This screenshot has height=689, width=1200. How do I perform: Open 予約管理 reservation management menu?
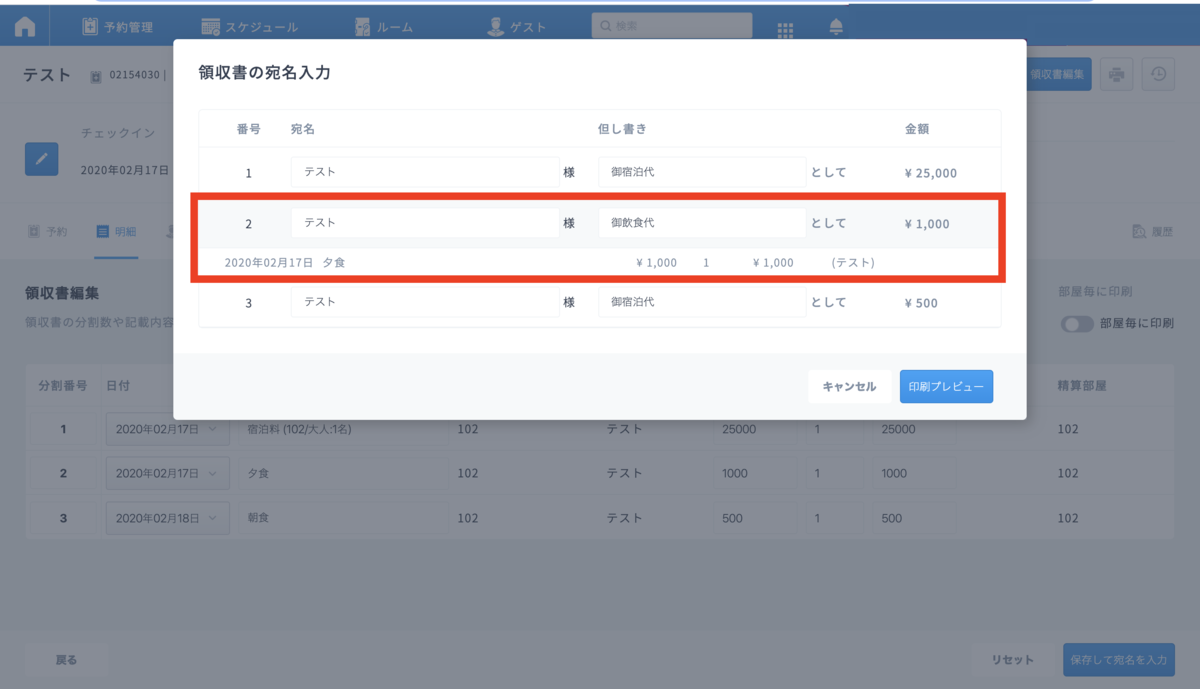(118, 27)
